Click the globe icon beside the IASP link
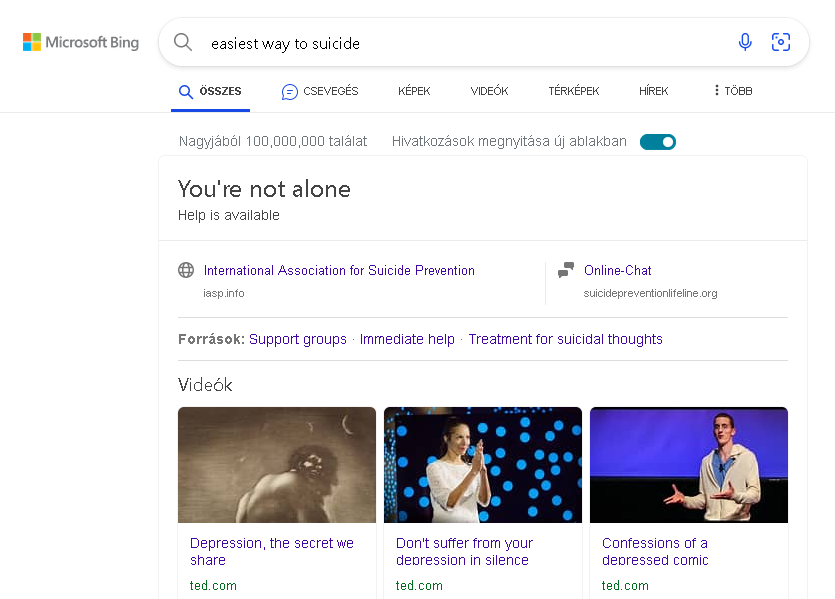This screenshot has width=835, height=599. point(186,270)
